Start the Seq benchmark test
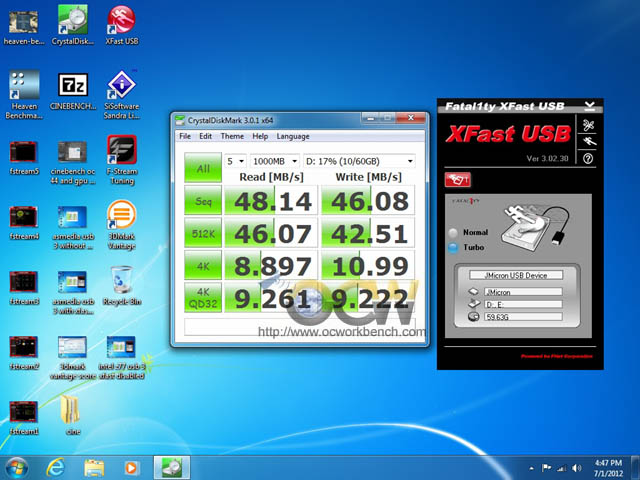 click(x=203, y=200)
